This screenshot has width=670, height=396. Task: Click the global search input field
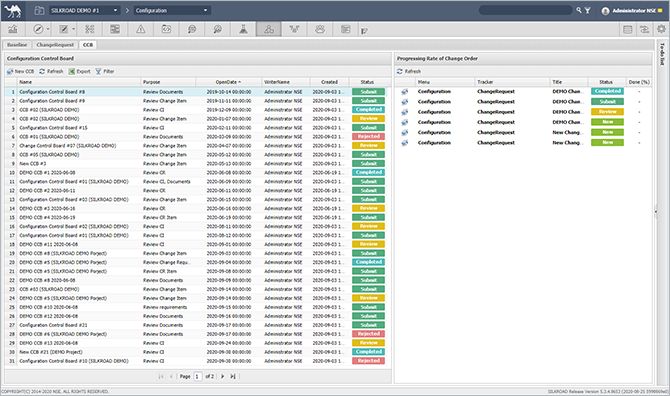click(x=526, y=10)
